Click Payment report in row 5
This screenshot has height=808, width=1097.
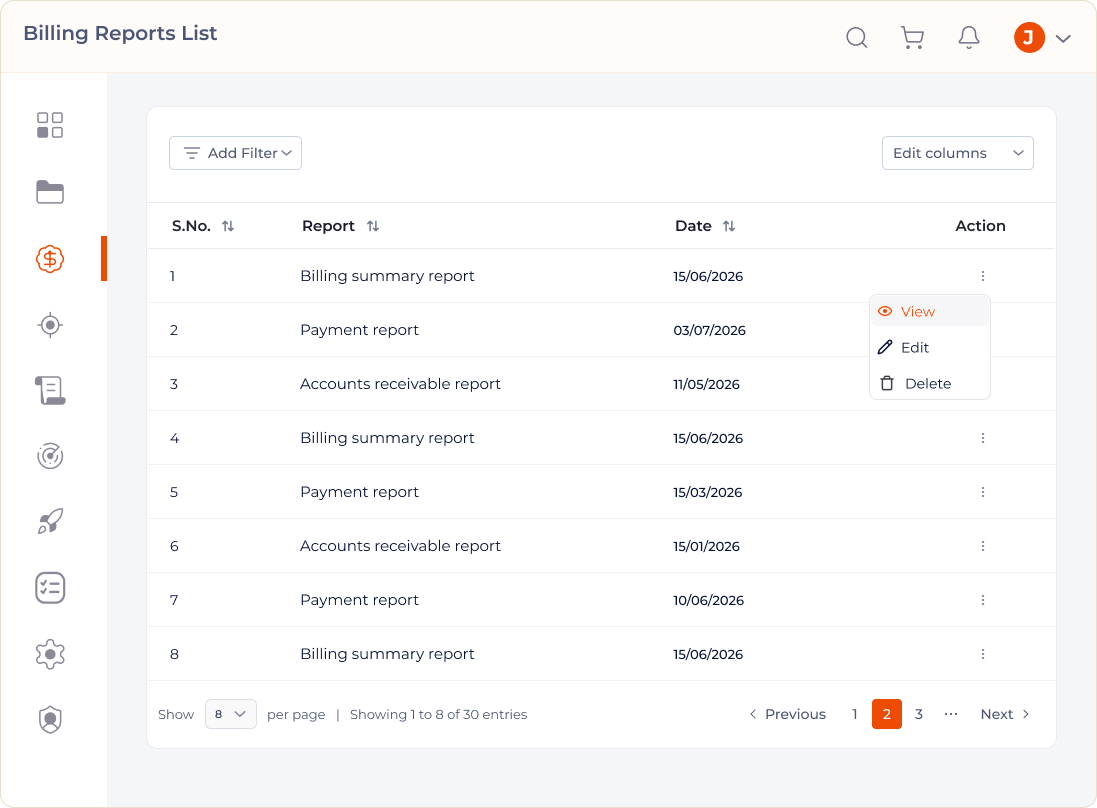[359, 492]
